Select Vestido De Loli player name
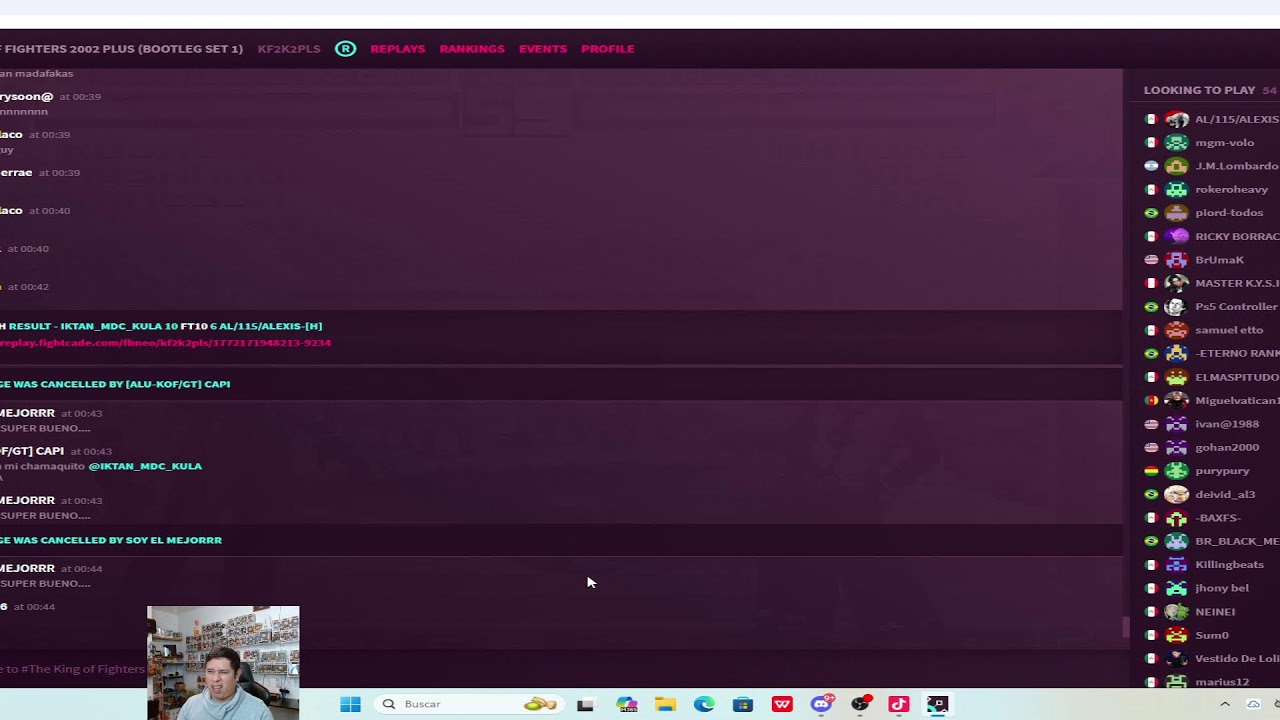 pos(1237,659)
